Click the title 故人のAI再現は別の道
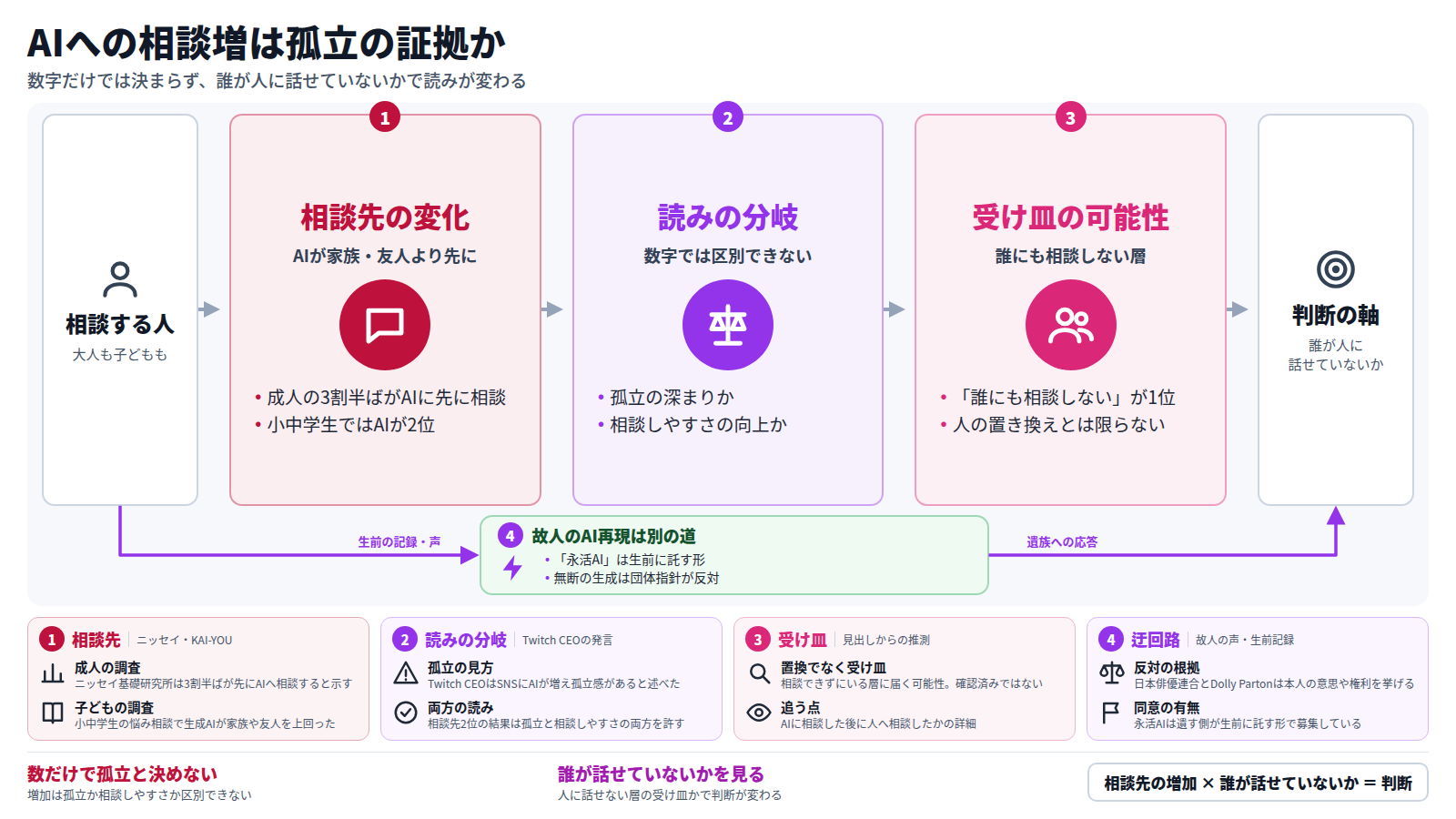Screen dimensions: 1456x819 pyautogui.click(x=614, y=536)
